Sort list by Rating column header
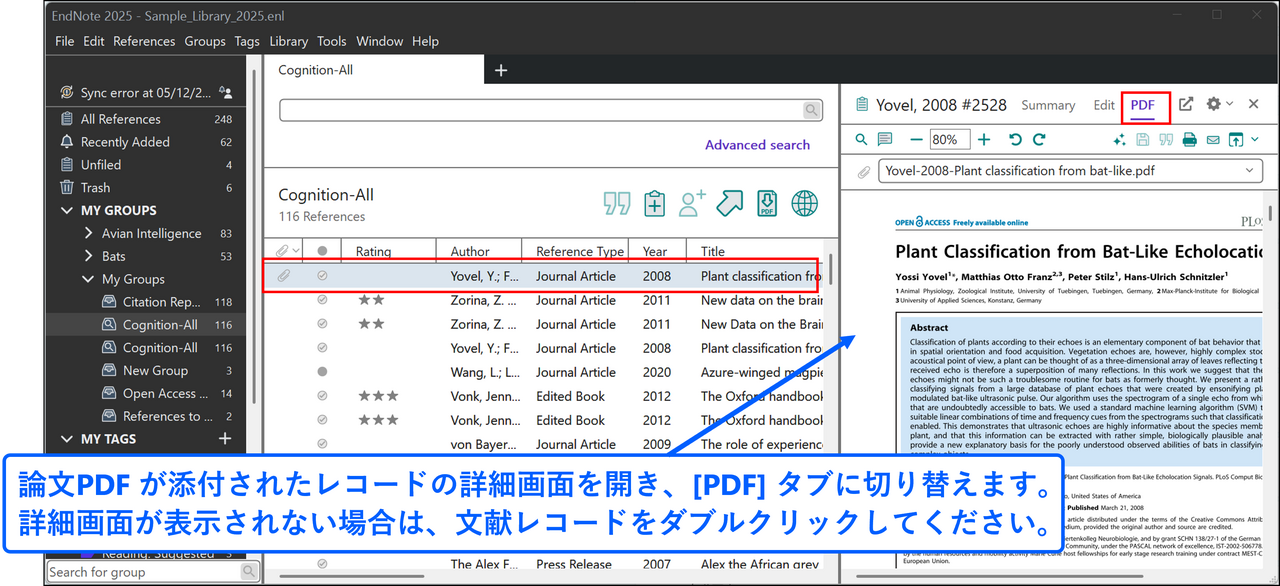1280x586 pixels. [374, 252]
